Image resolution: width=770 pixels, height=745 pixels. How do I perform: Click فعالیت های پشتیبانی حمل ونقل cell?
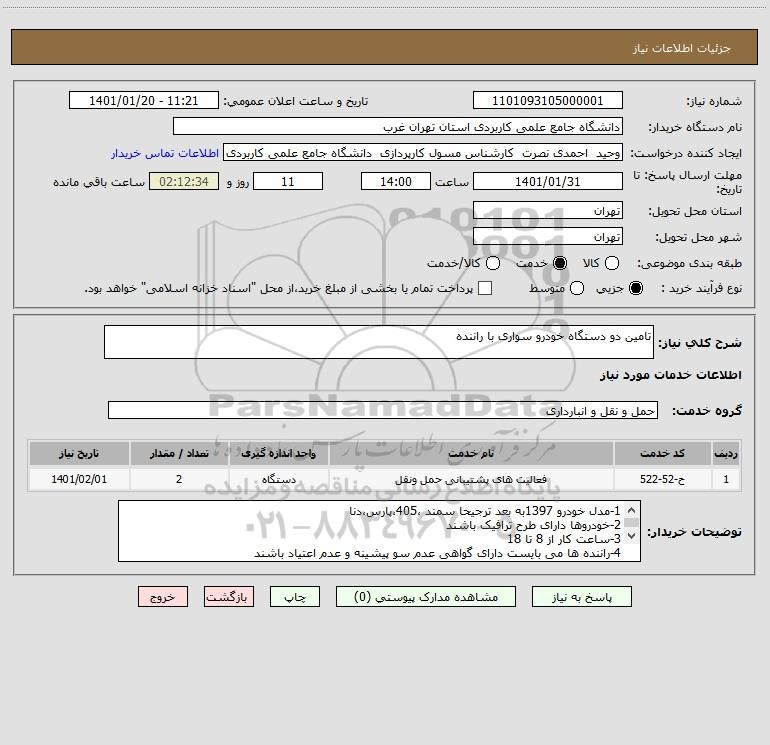[471, 479]
